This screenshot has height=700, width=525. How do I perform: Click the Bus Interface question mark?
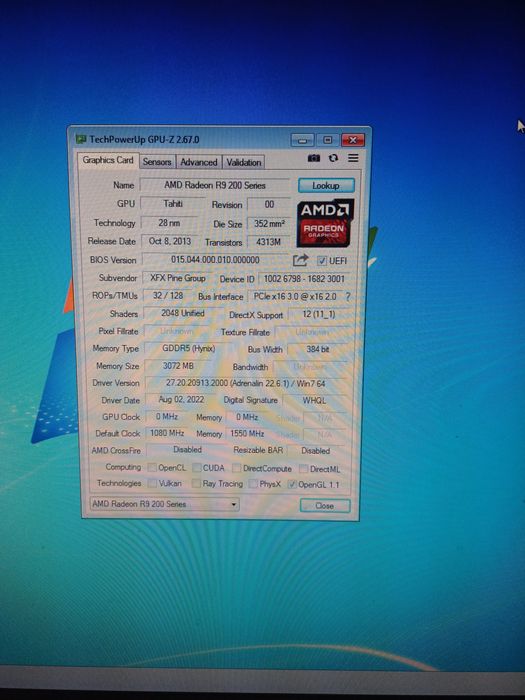[x=348, y=296]
